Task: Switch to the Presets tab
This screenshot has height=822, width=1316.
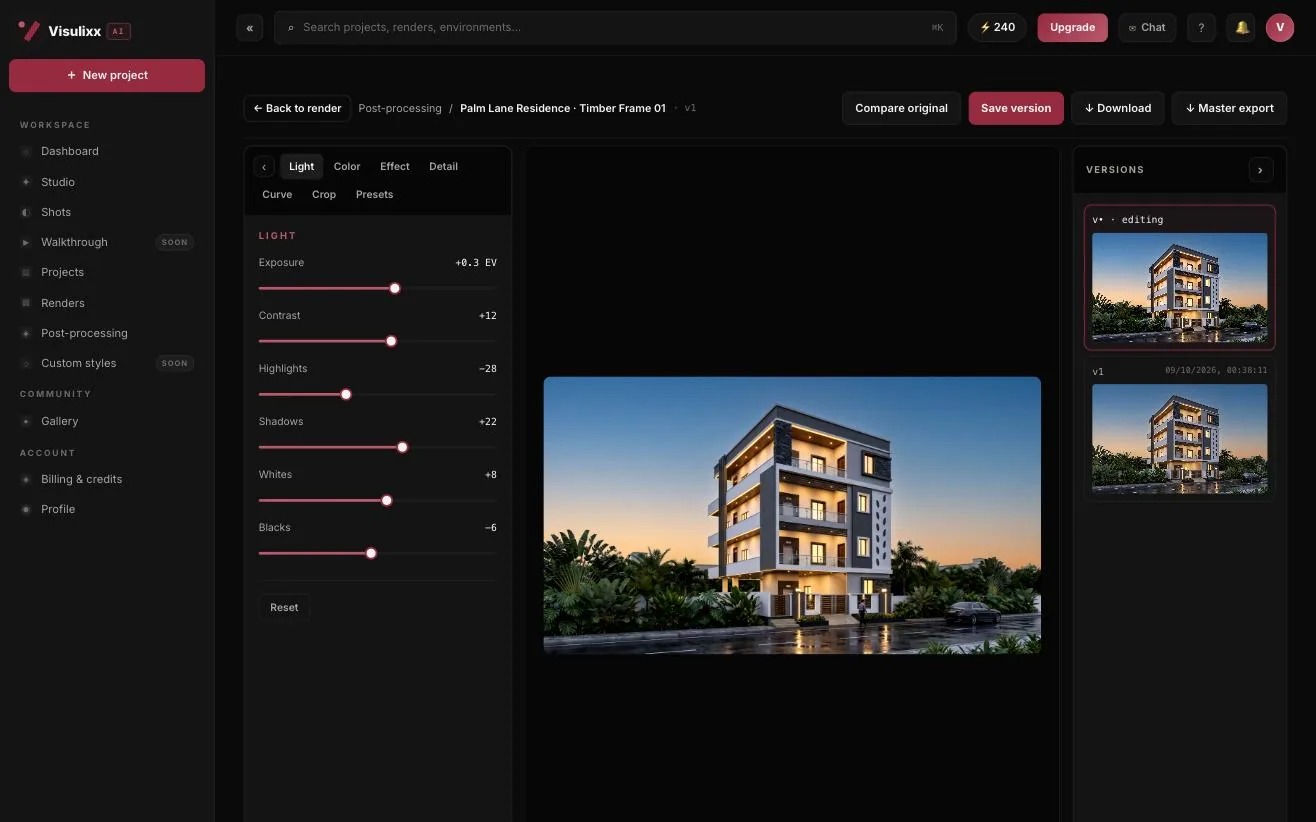Action: 374,195
